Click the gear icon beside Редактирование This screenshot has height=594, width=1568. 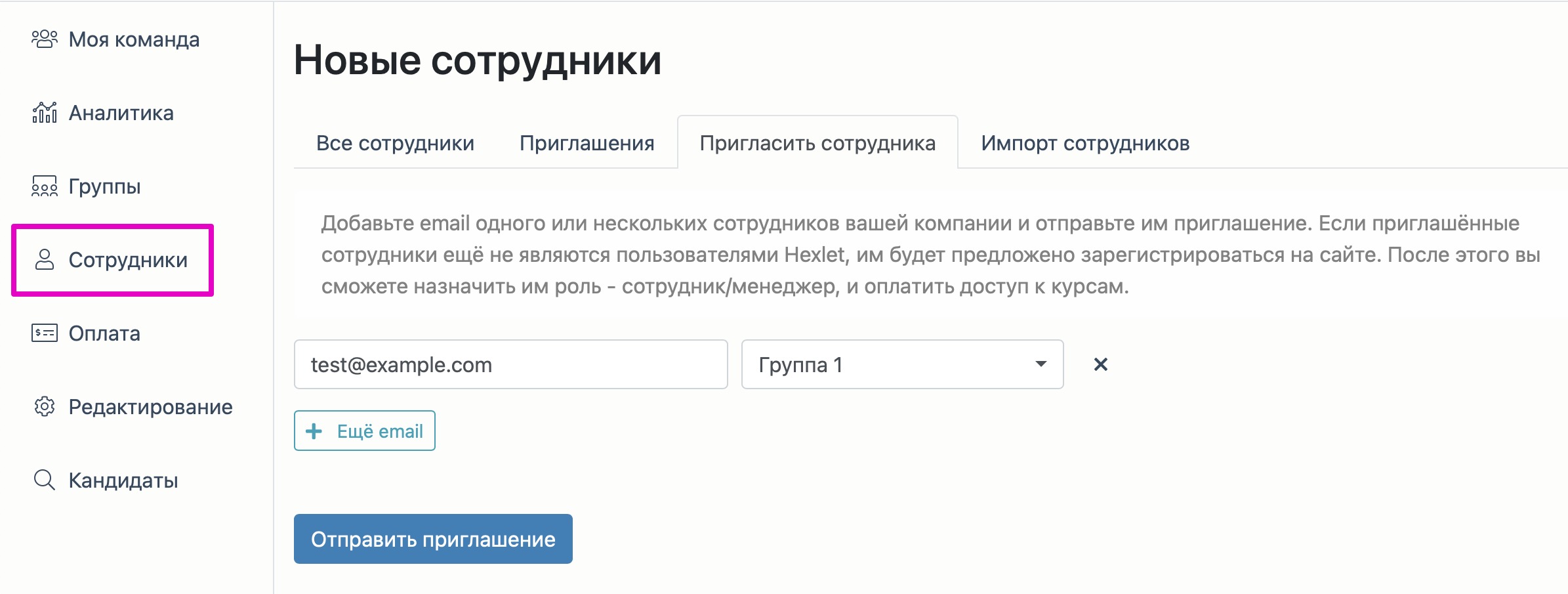[x=45, y=407]
